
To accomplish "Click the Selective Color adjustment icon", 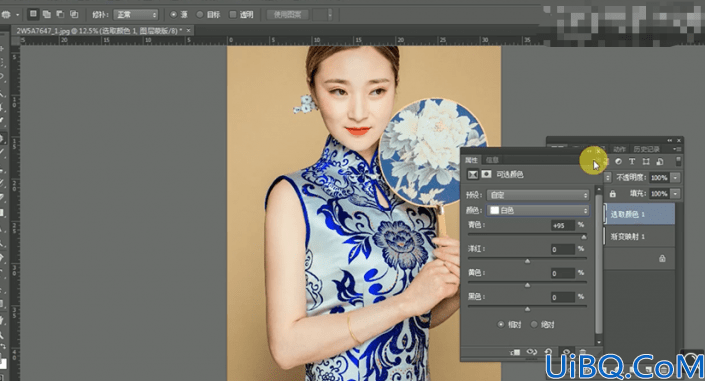I will (x=473, y=174).
